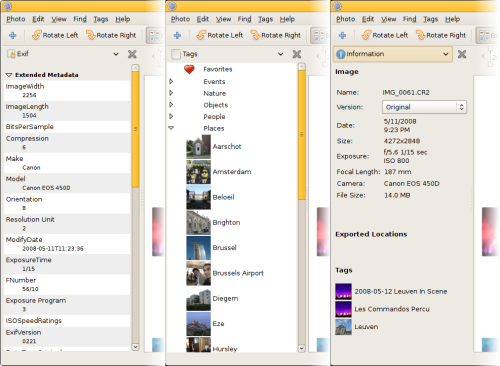Select the Orientation metadata row
The height and width of the screenshot is (366, 500).
(67, 204)
